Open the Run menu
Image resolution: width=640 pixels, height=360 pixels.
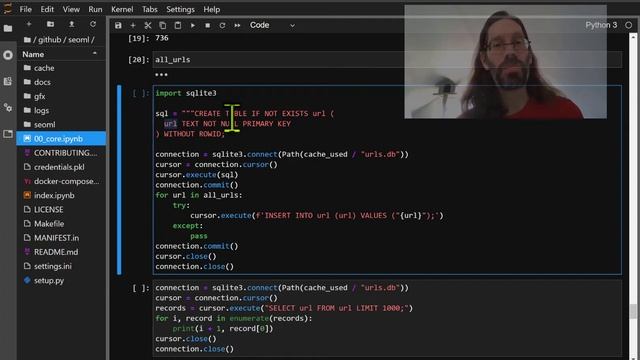pyautogui.click(x=95, y=9)
